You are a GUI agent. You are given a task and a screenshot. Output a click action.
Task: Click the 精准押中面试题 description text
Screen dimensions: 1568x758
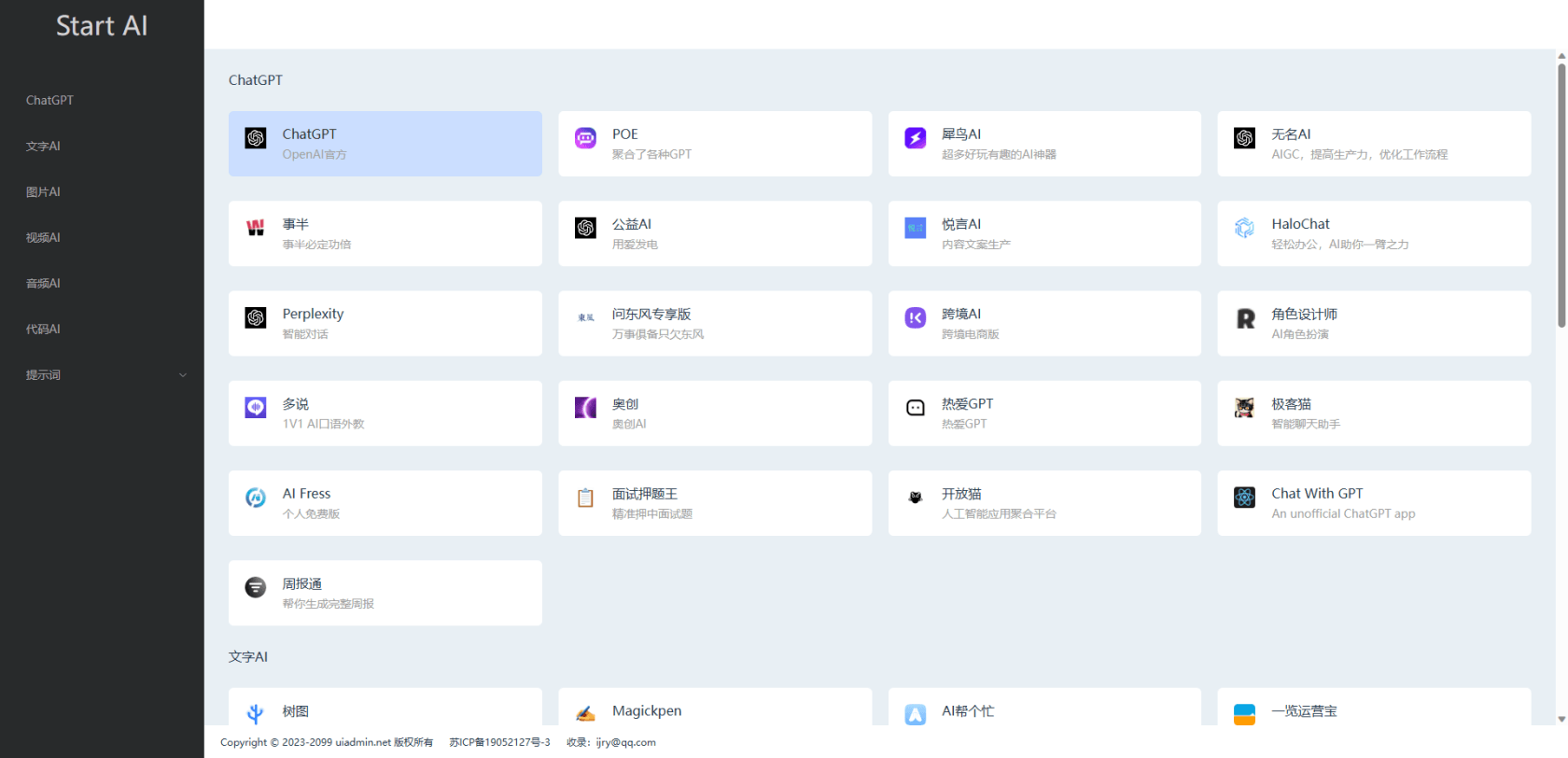click(652, 513)
